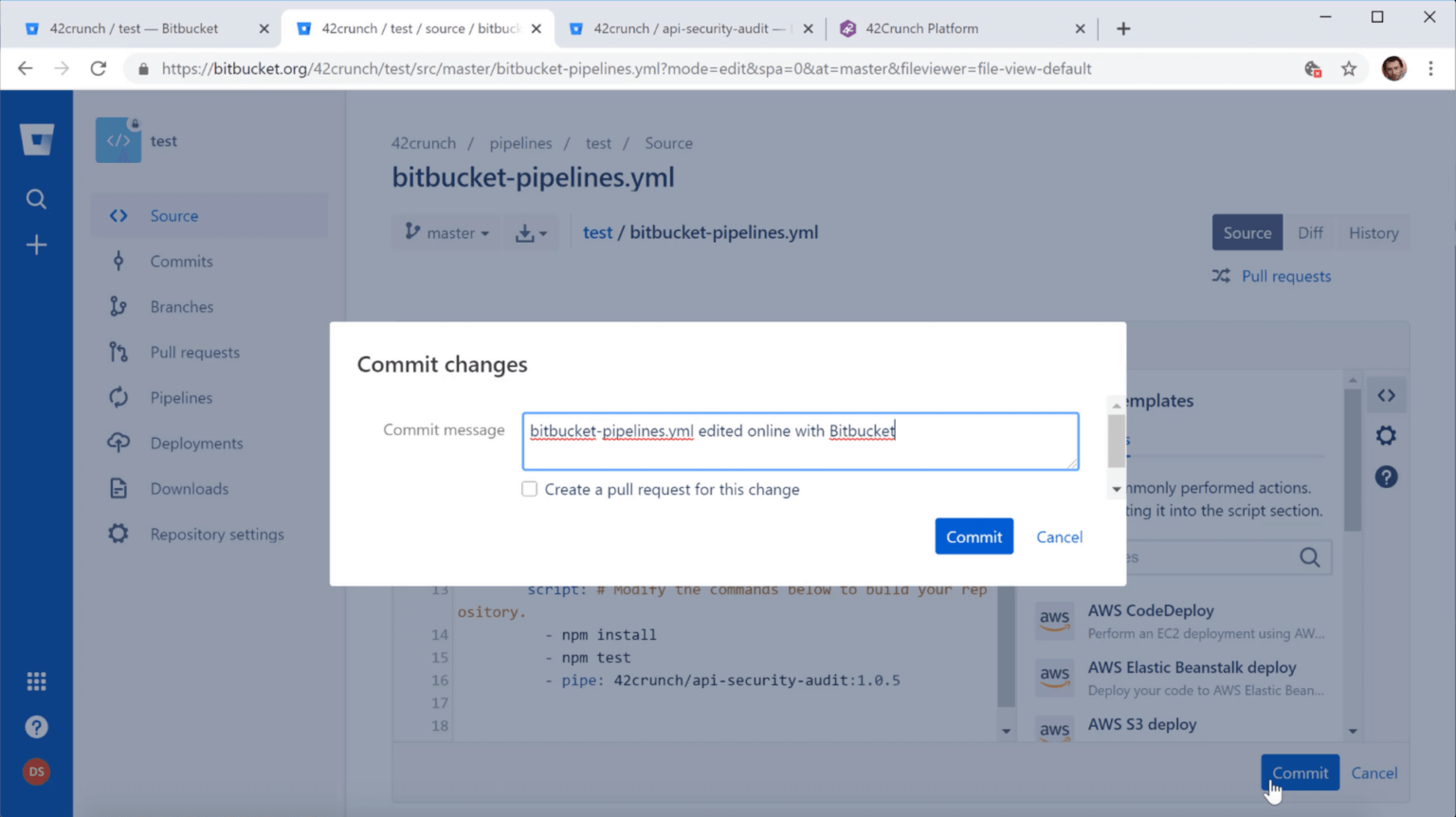
Task: Click the help question icon in right panel
Action: coord(1386,477)
